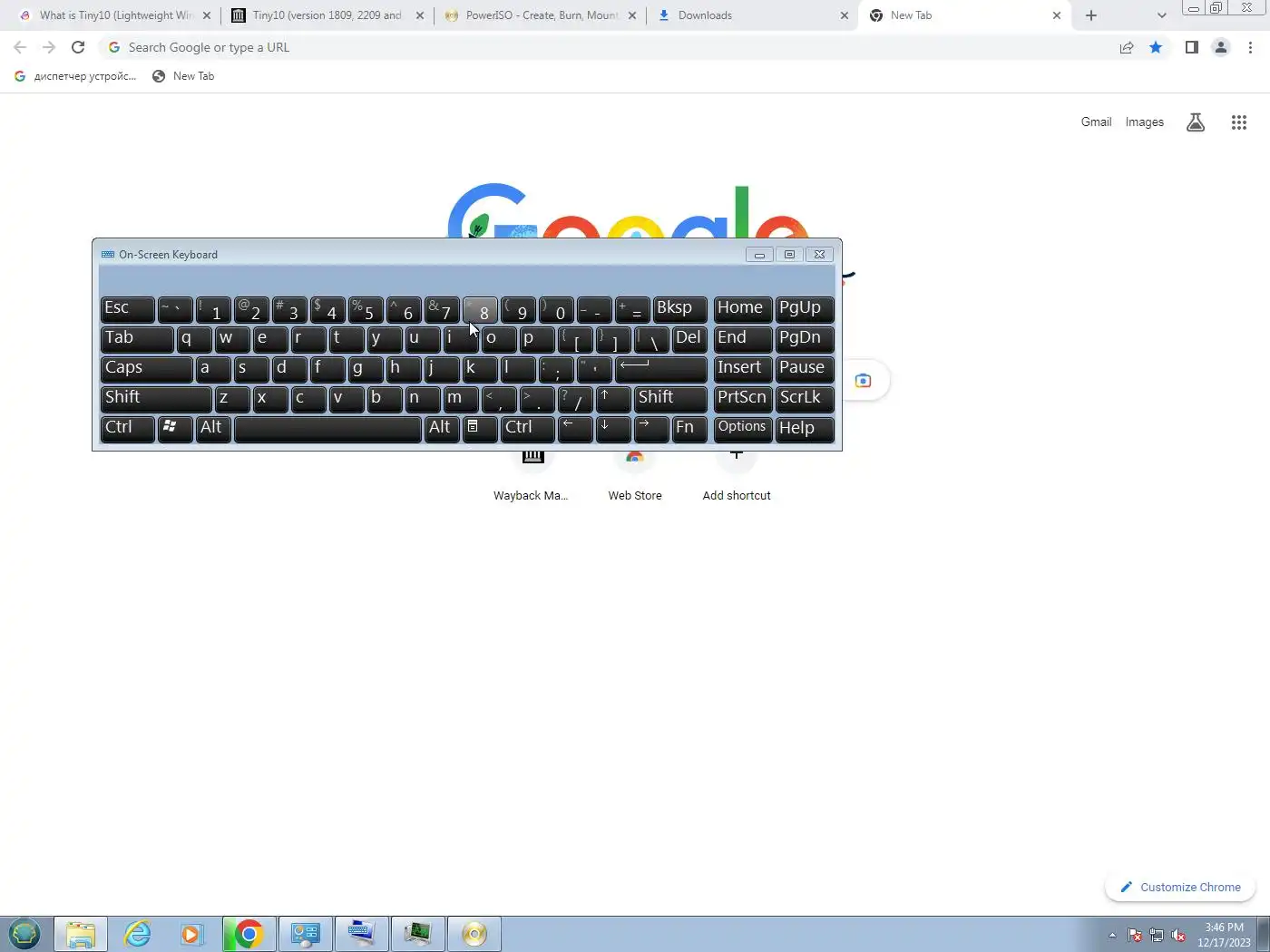
Task: Click Windows key on On-Screen Keyboard
Action: tap(175, 429)
